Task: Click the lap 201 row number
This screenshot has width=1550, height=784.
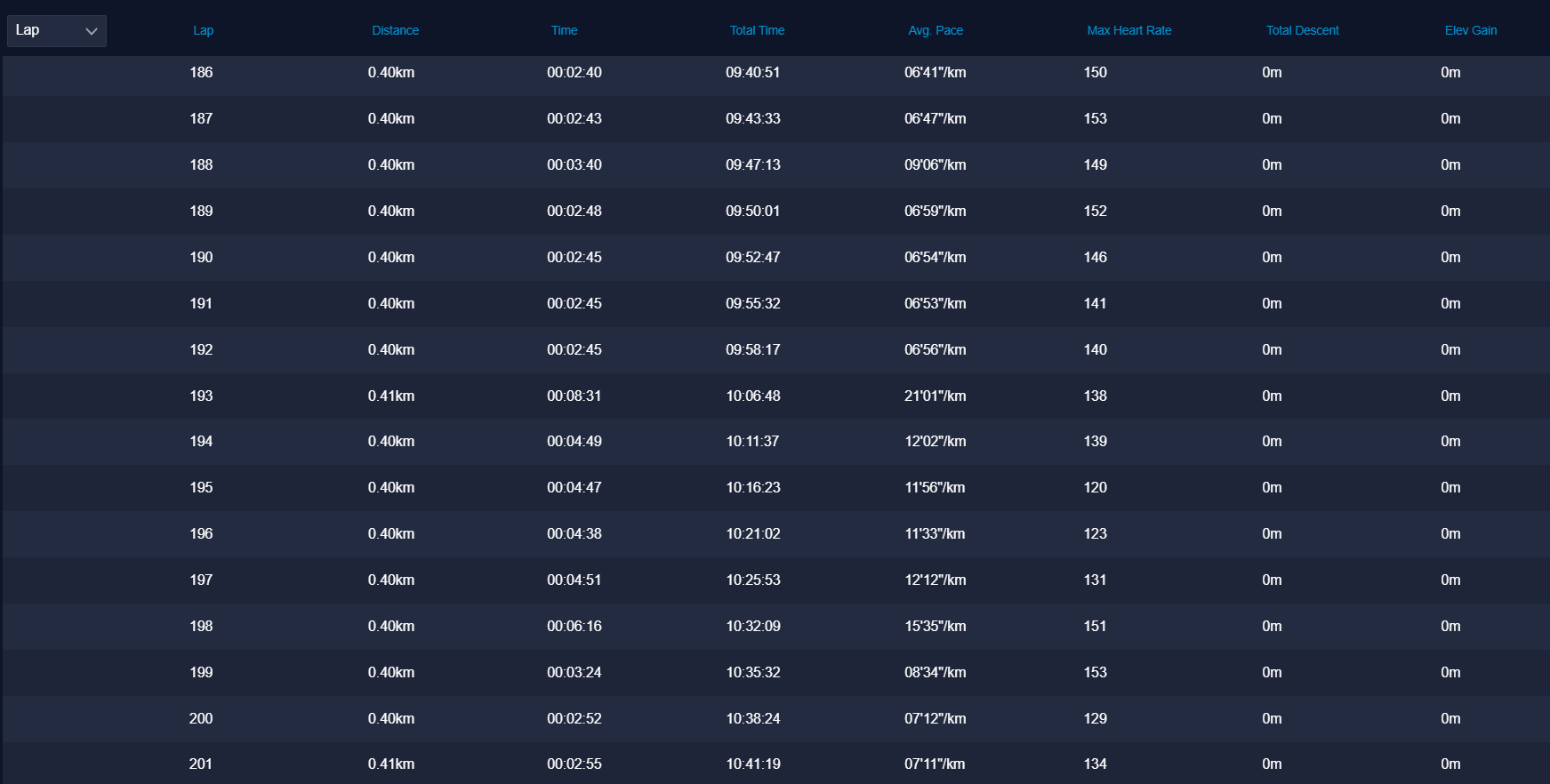Action: pyautogui.click(x=201, y=764)
